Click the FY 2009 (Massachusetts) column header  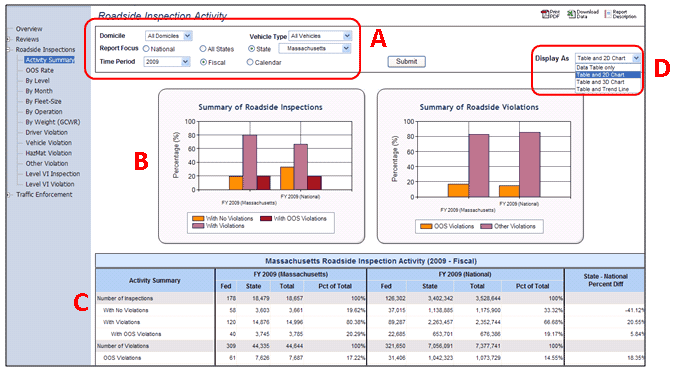(x=291, y=274)
